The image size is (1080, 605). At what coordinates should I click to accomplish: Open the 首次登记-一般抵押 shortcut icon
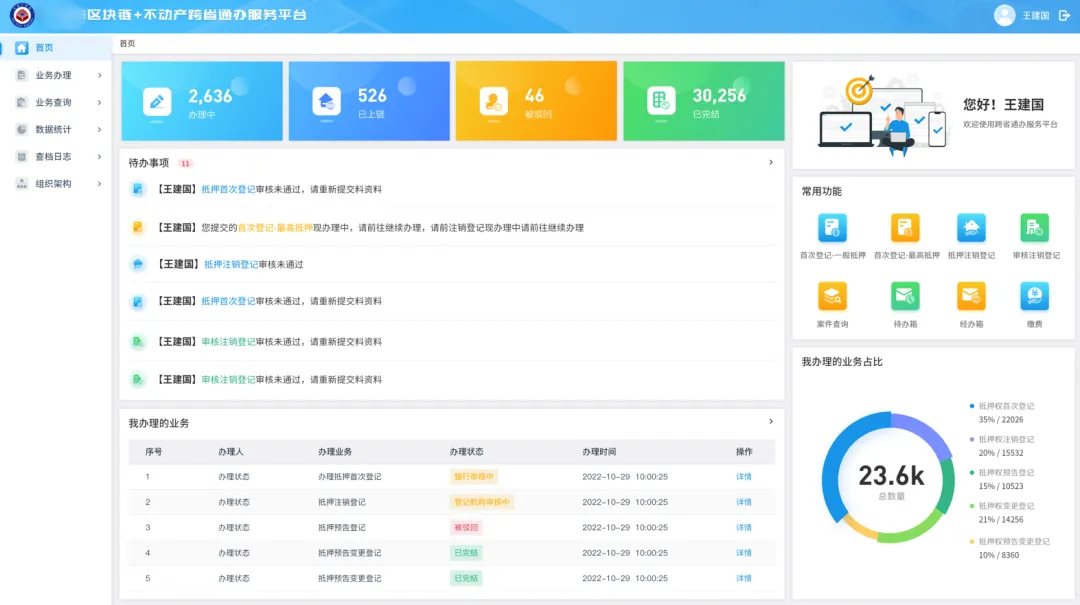pos(832,228)
